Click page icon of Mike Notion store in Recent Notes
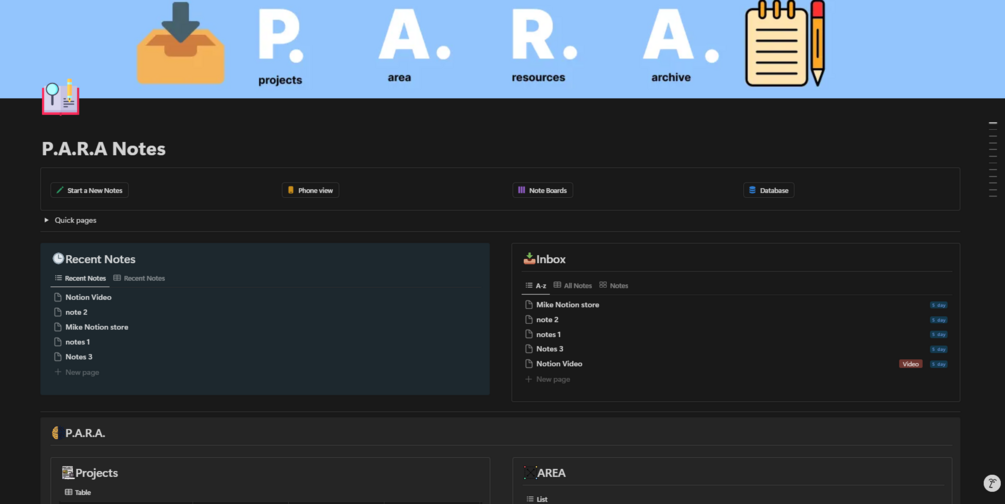1005x504 pixels. click(58, 327)
